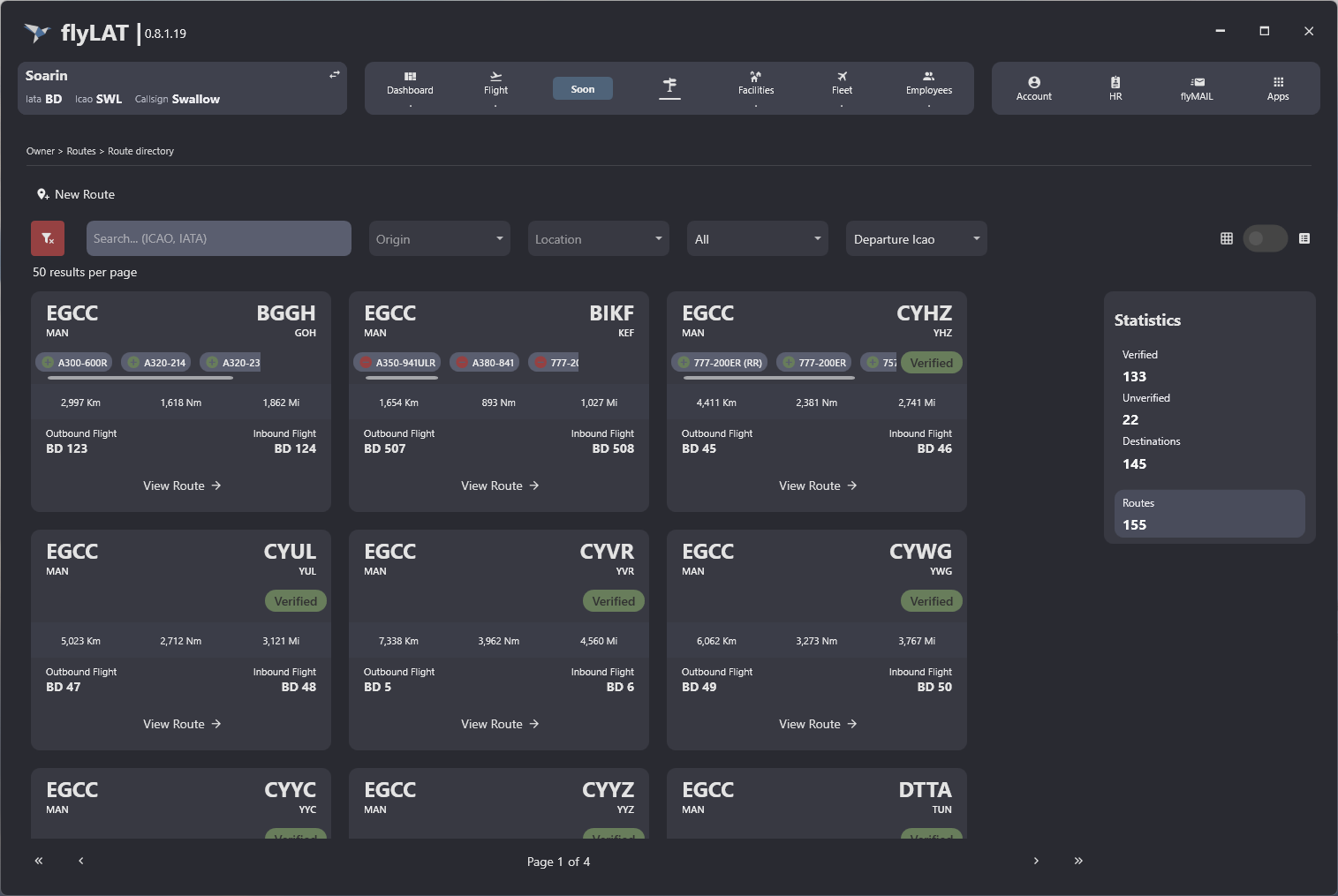Open the Account menu
This screenshot has width=1338, height=896.
(x=1033, y=88)
